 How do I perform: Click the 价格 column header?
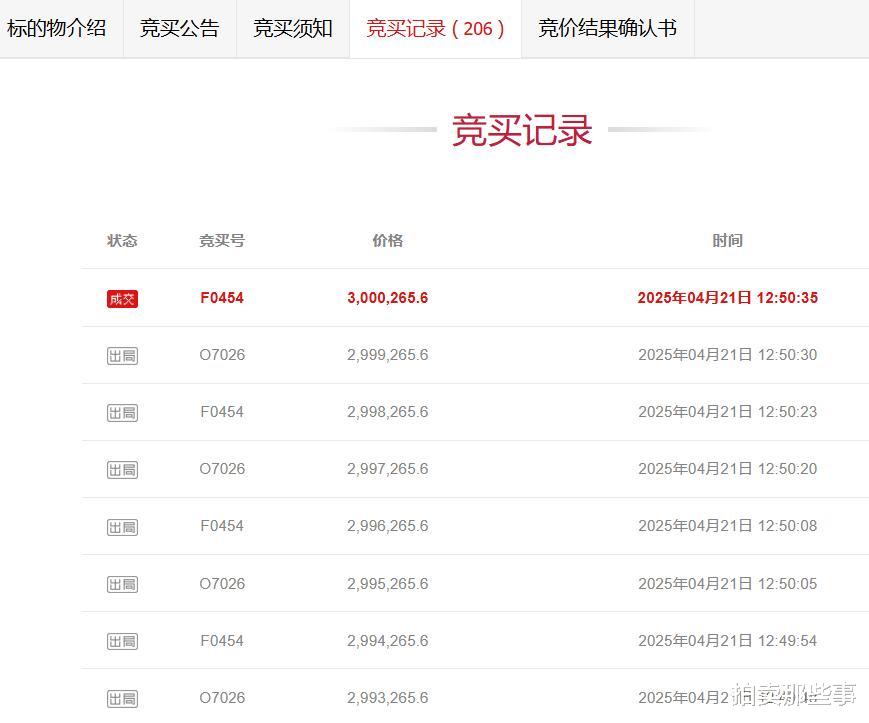point(387,240)
